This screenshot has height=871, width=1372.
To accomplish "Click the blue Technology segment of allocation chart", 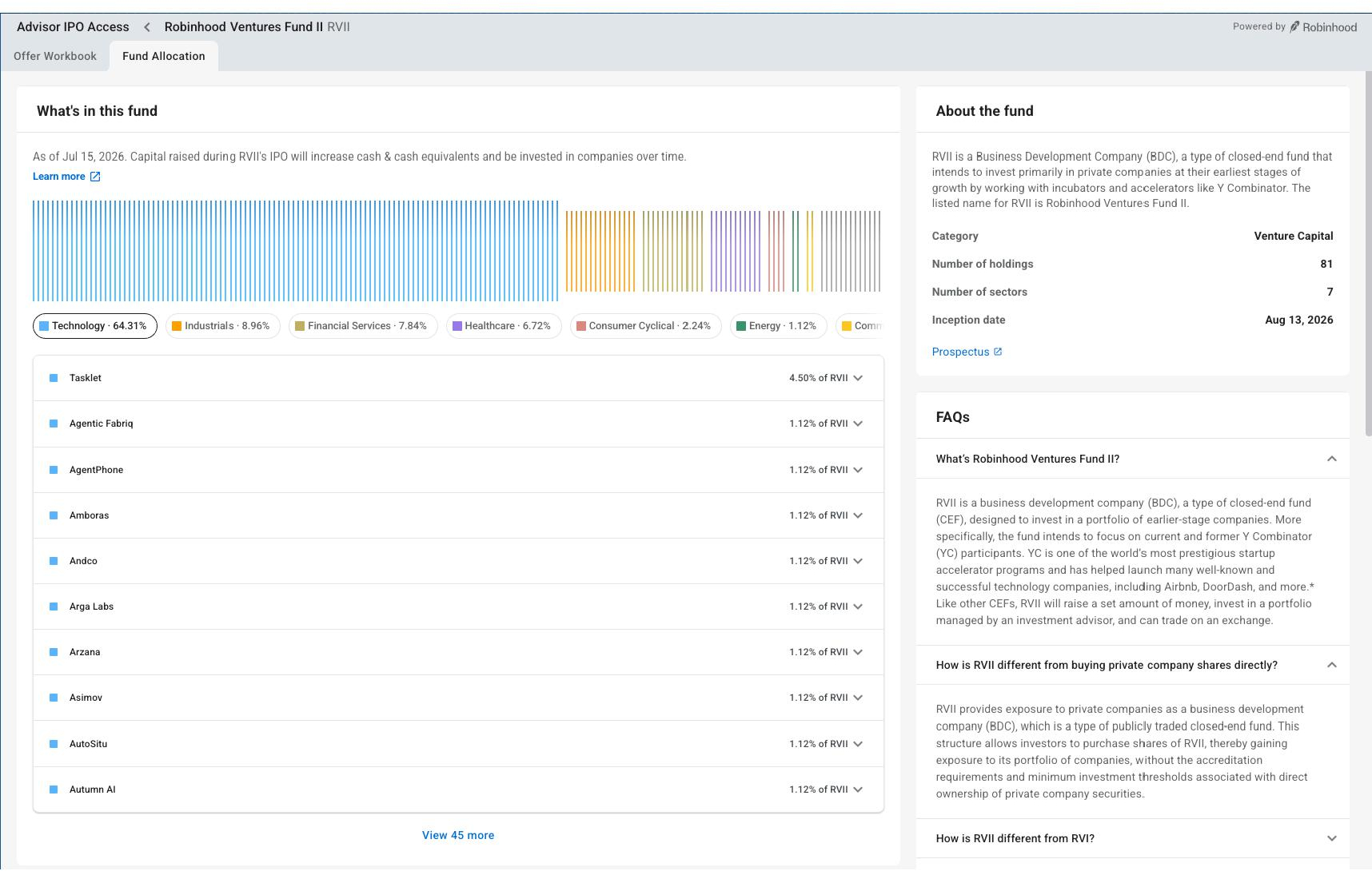I will 295,251.
